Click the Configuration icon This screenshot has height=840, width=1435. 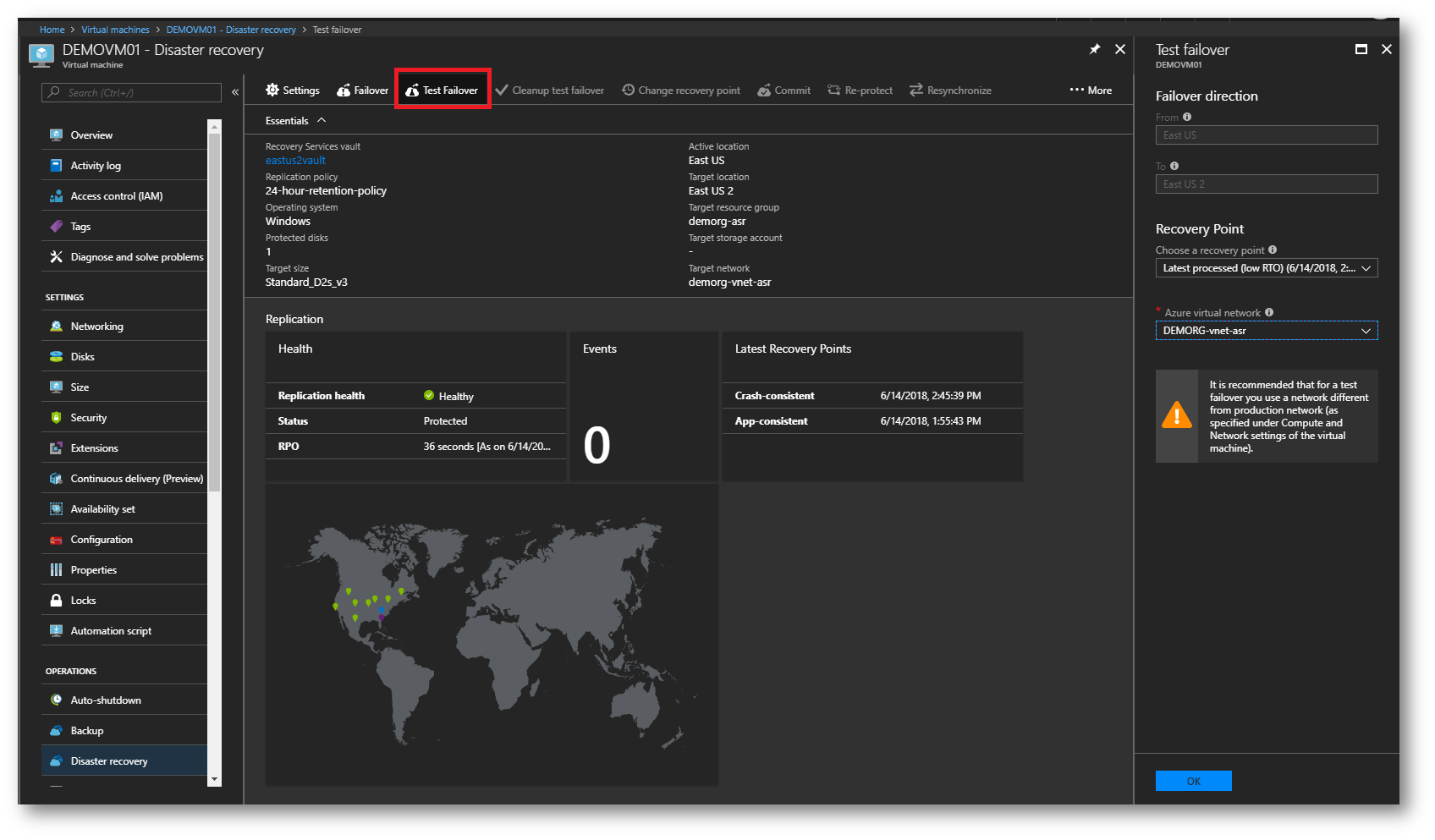tap(56, 540)
